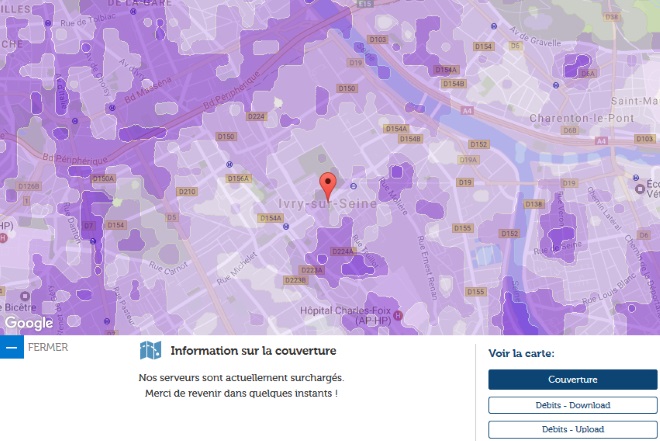Click the metro icon on Rue de Tolbiac

coord(48,23)
